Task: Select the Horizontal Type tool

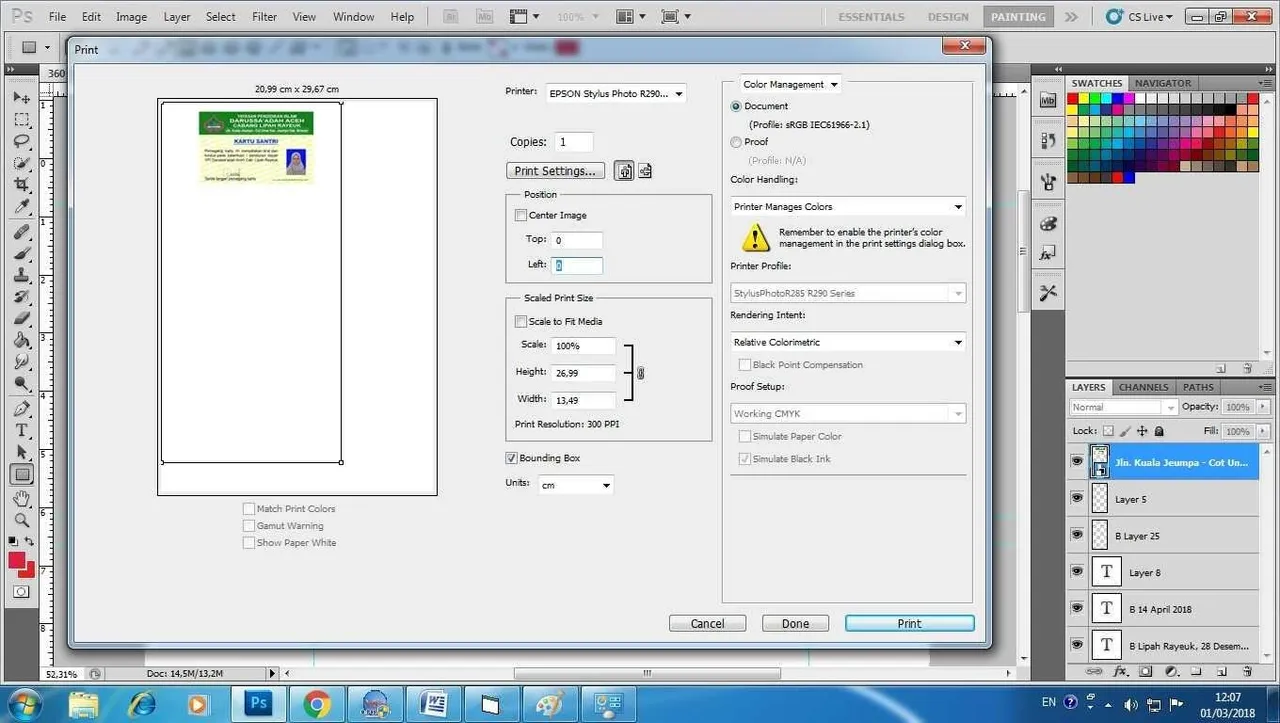Action: click(x=21, y=431)
